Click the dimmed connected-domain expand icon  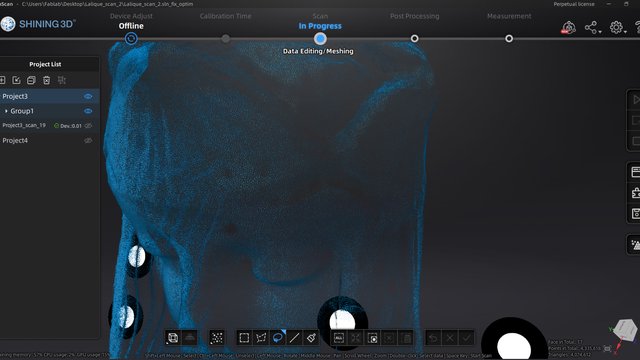pos(356,338)
